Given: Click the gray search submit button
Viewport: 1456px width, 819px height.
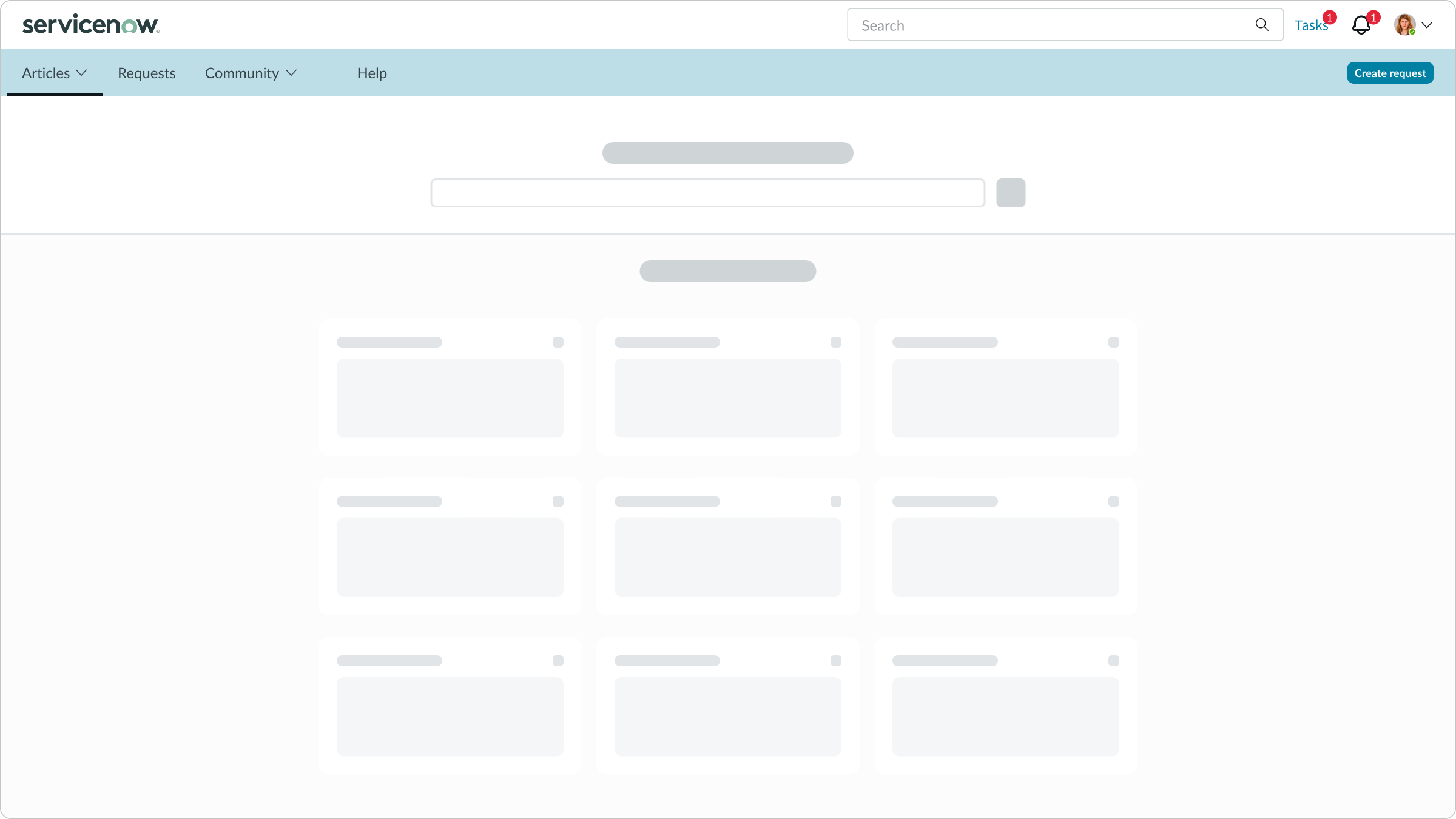Looking at the screenshot, I should click(x=1010, y=192).
